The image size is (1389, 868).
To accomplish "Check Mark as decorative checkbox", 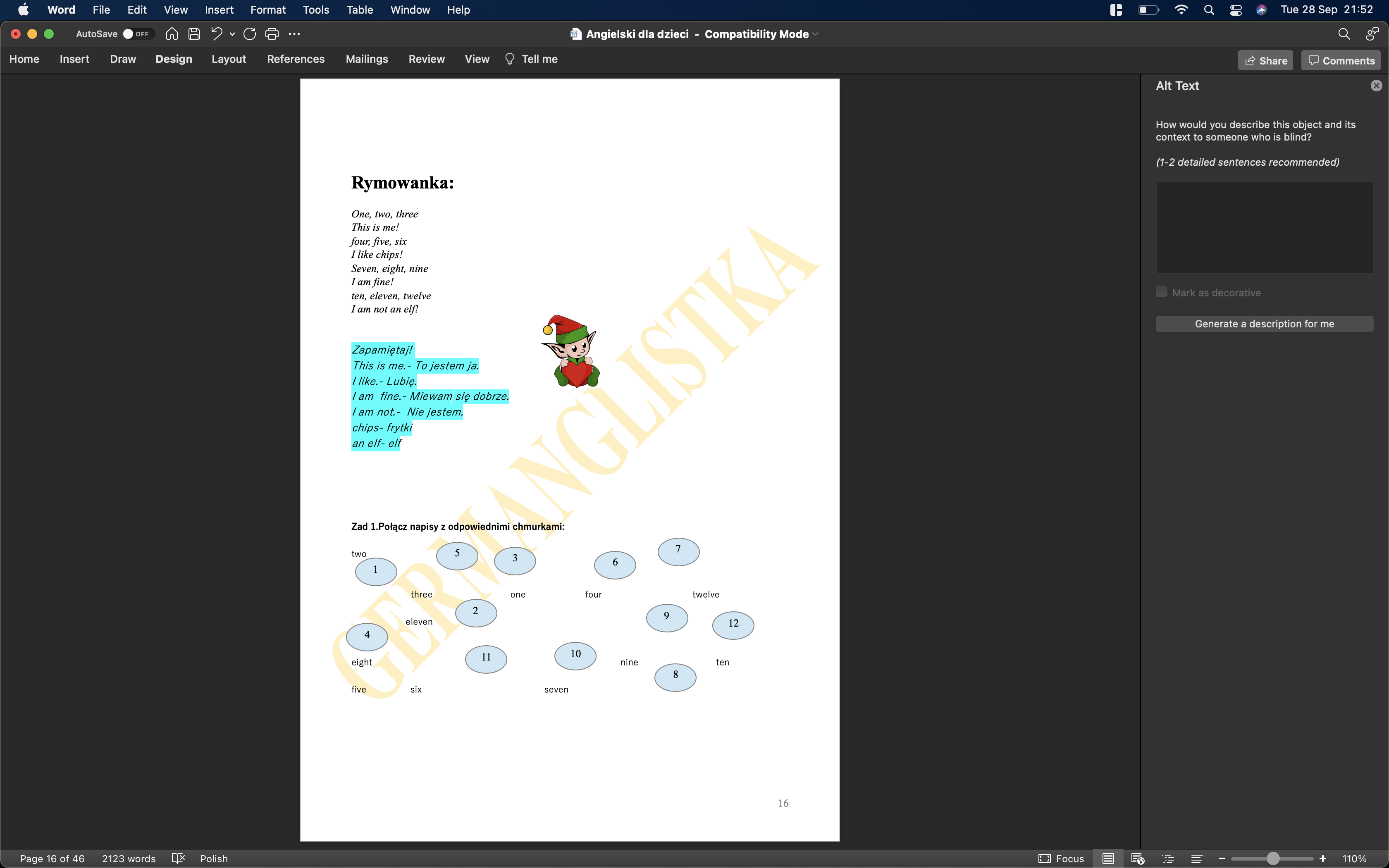I will point(1161,292).
